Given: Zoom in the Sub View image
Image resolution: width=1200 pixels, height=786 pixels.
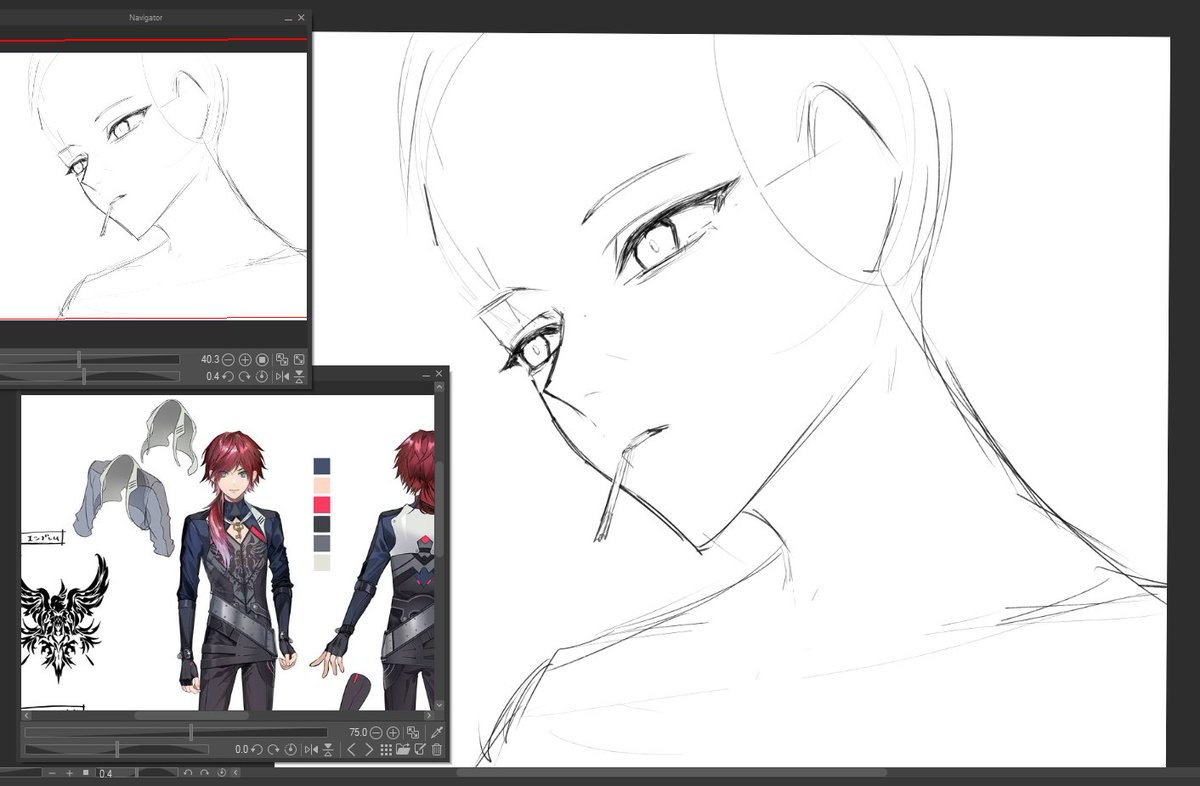Looking at the screenshot, I should point(393,733).
